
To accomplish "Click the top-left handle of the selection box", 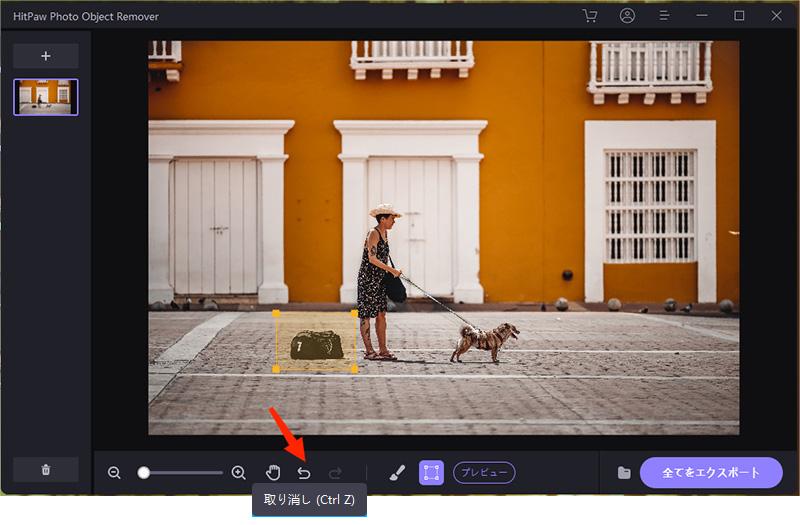I will [276, 314].
